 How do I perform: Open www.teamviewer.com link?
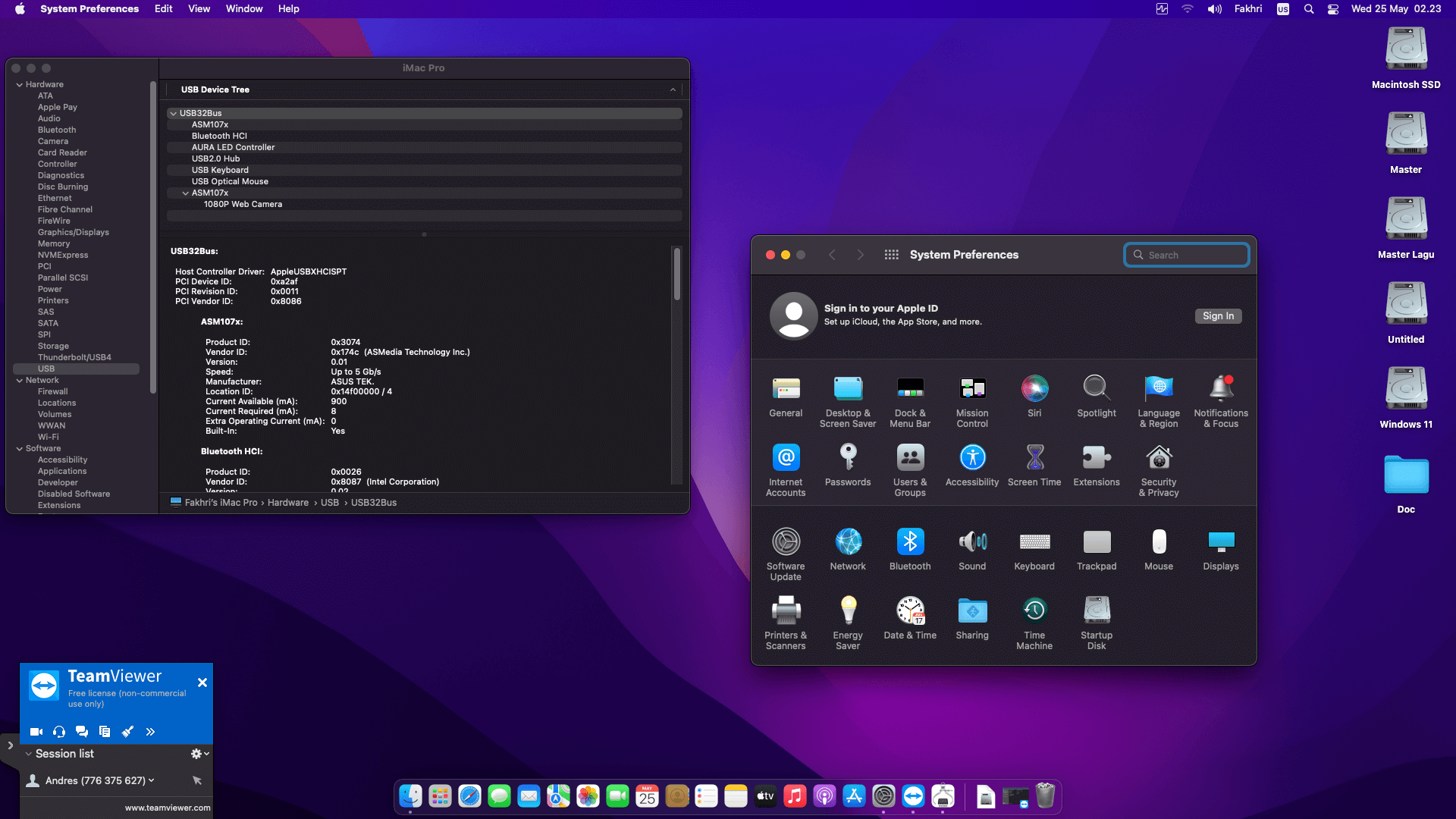point(168,808)
